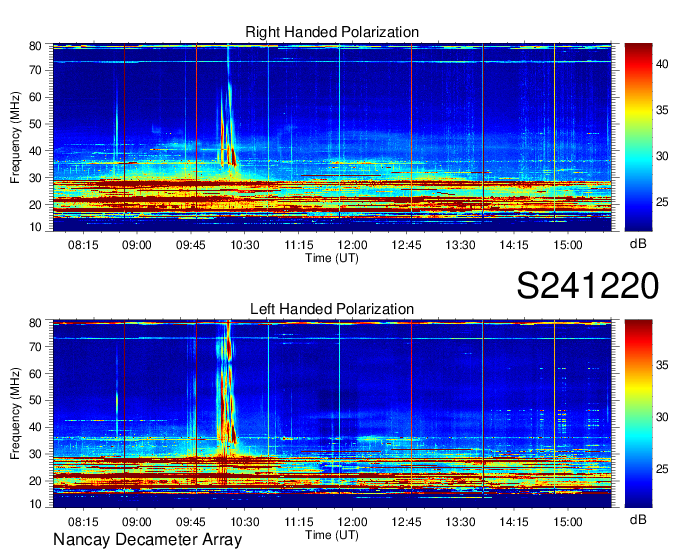The height and width of the screenshot is (552, 680).
Task: Click the 80 MHz tick of Left Handed plot
Action: [x=36, y=323]
